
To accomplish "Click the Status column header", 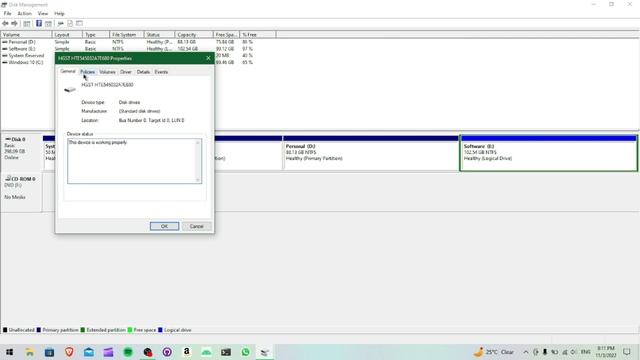I will pos(160,35).
